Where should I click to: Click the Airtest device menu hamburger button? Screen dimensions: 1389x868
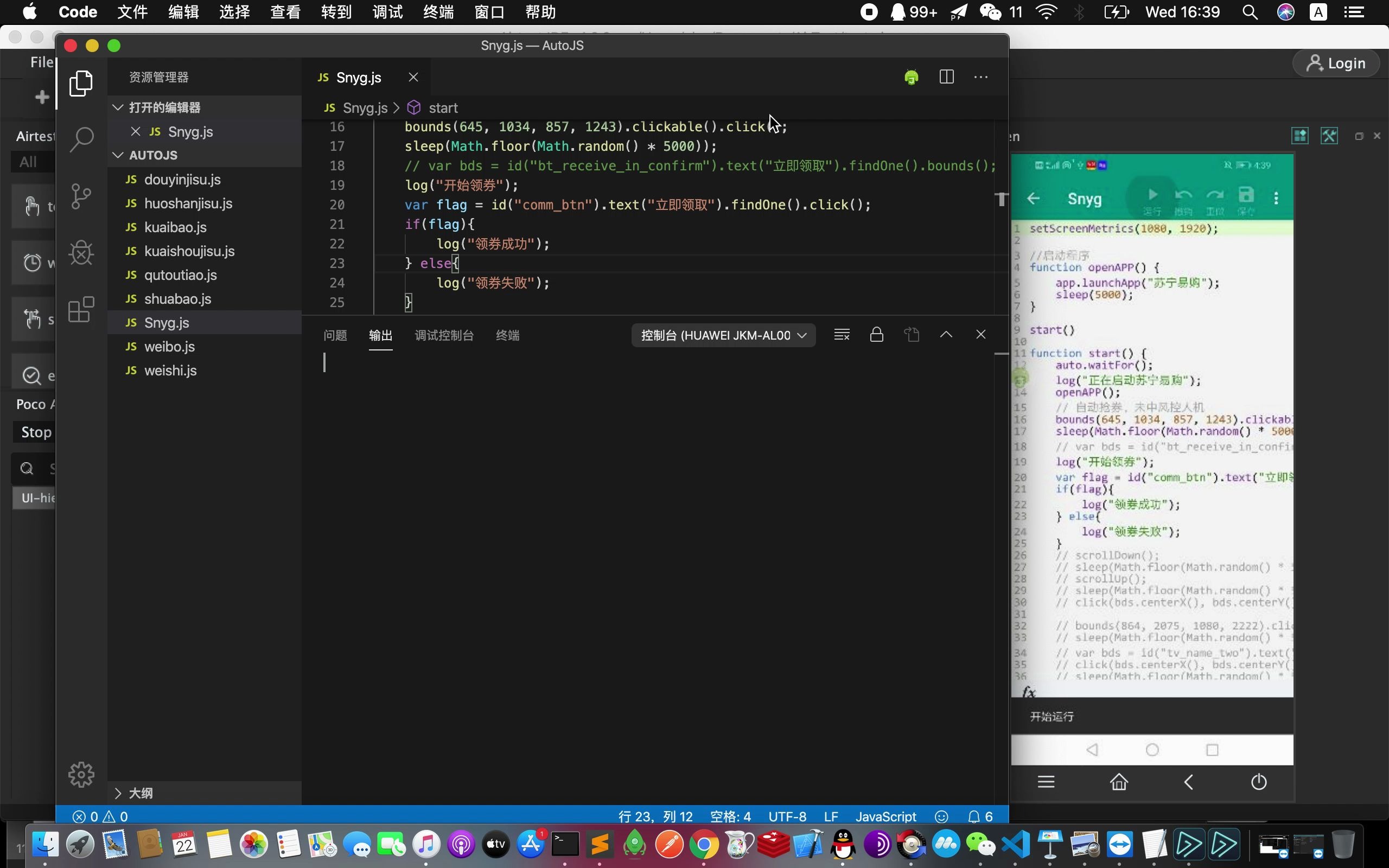pos(1046,782)
